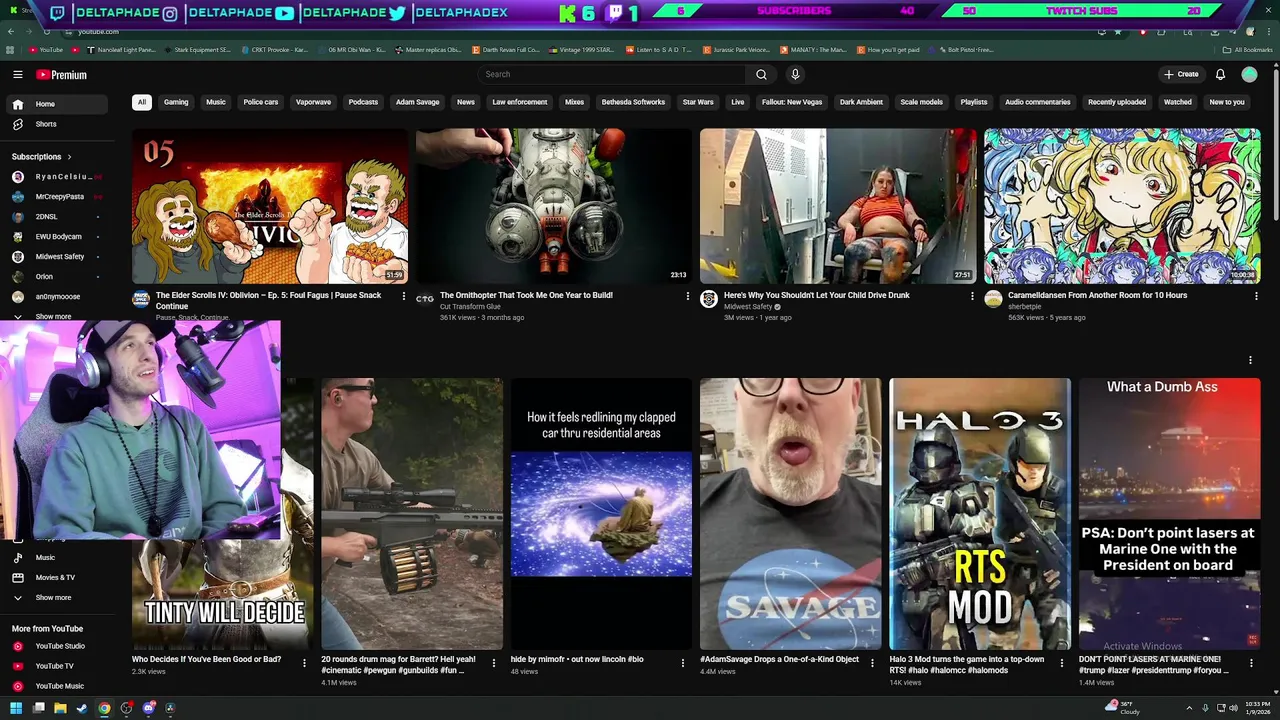1280x720 pixels.
Task: Open options for 20 rounds drum mag short
Action: point(494,663)
